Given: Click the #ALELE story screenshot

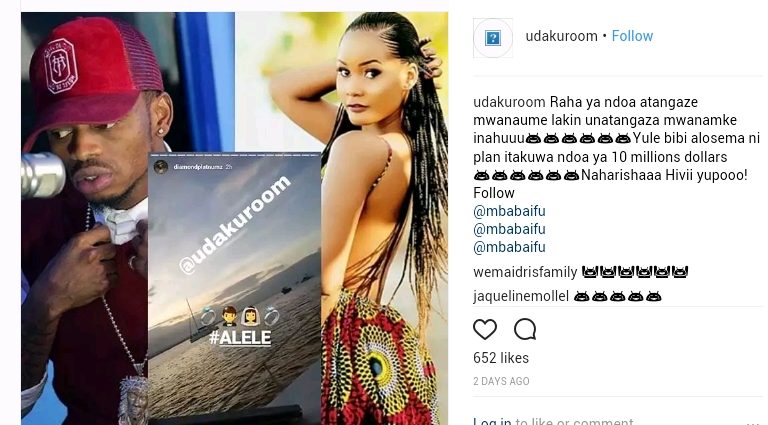Looking at the screenshot, I should 235,286.
